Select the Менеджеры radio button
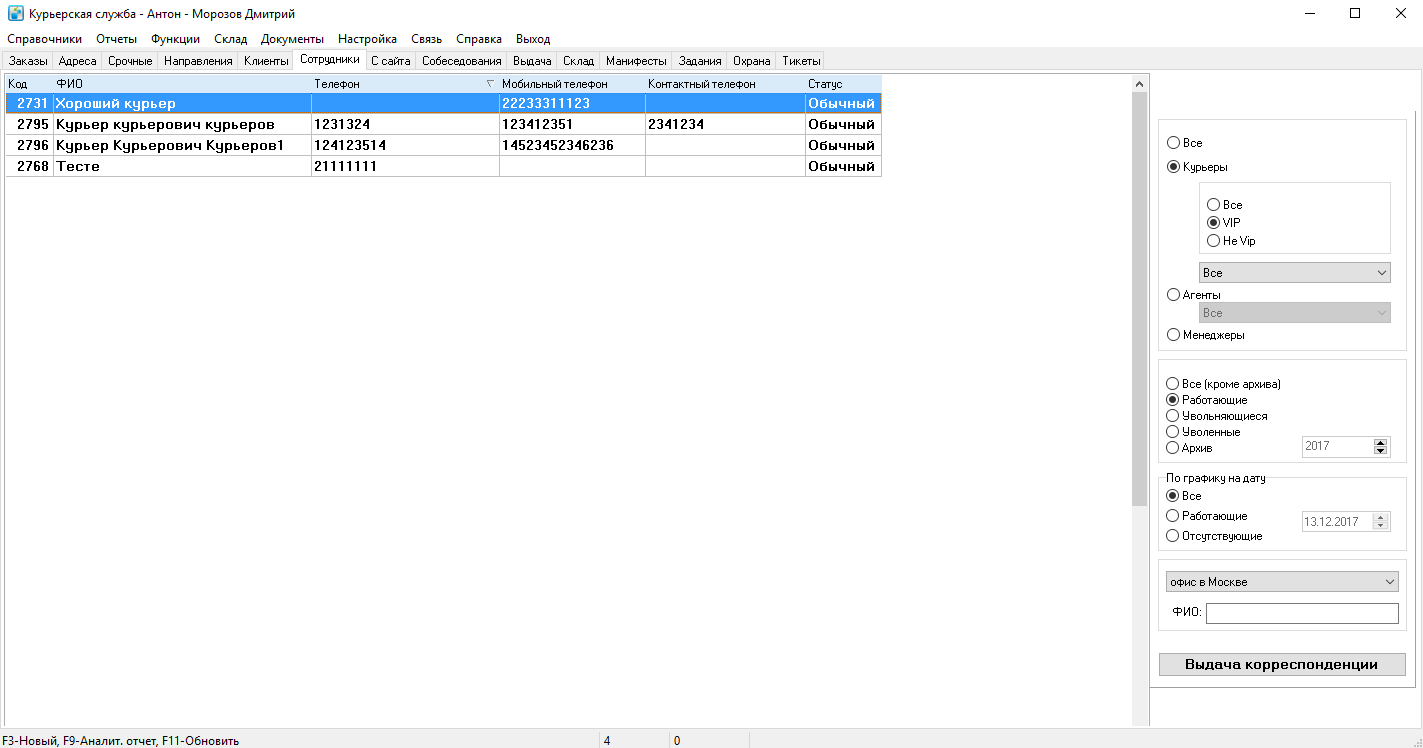Viewport: 1423px width, 748px height. [x=1174, y=335]
